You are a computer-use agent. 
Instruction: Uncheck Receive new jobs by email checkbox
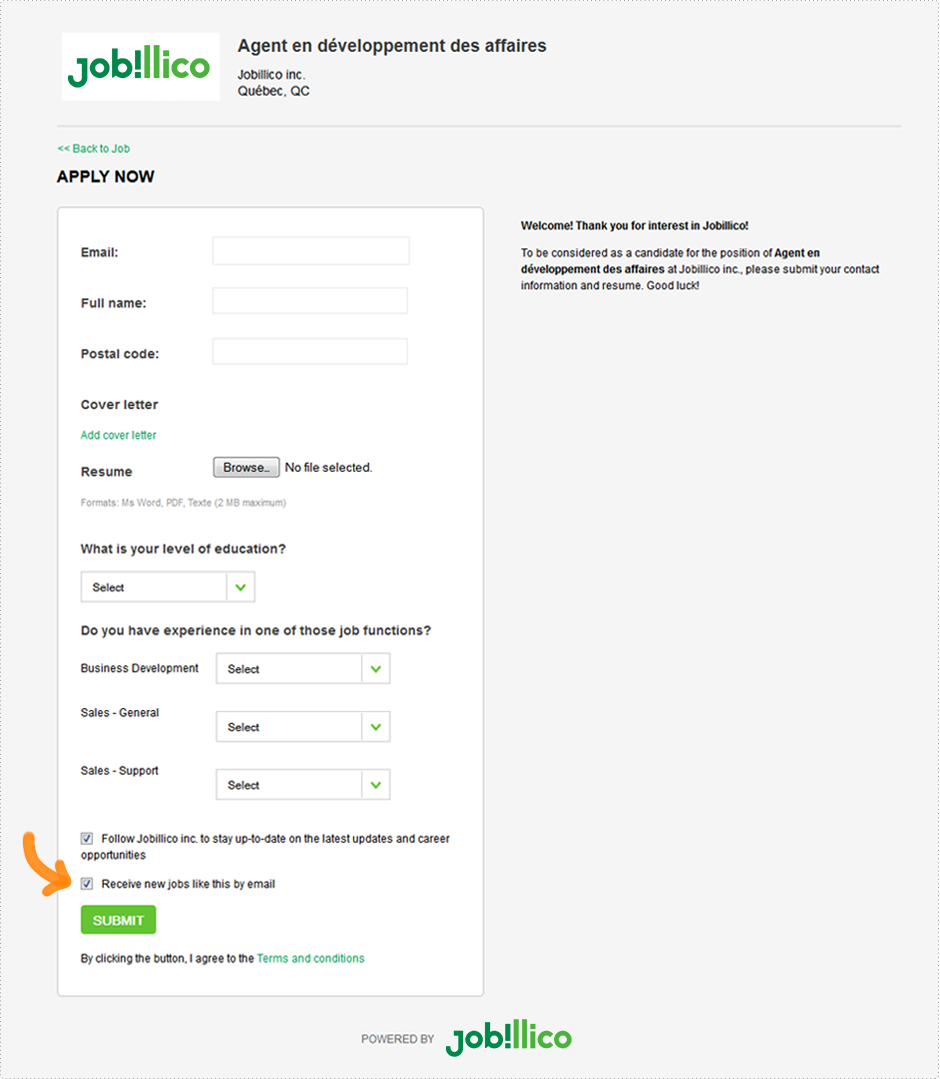(87, 884)
